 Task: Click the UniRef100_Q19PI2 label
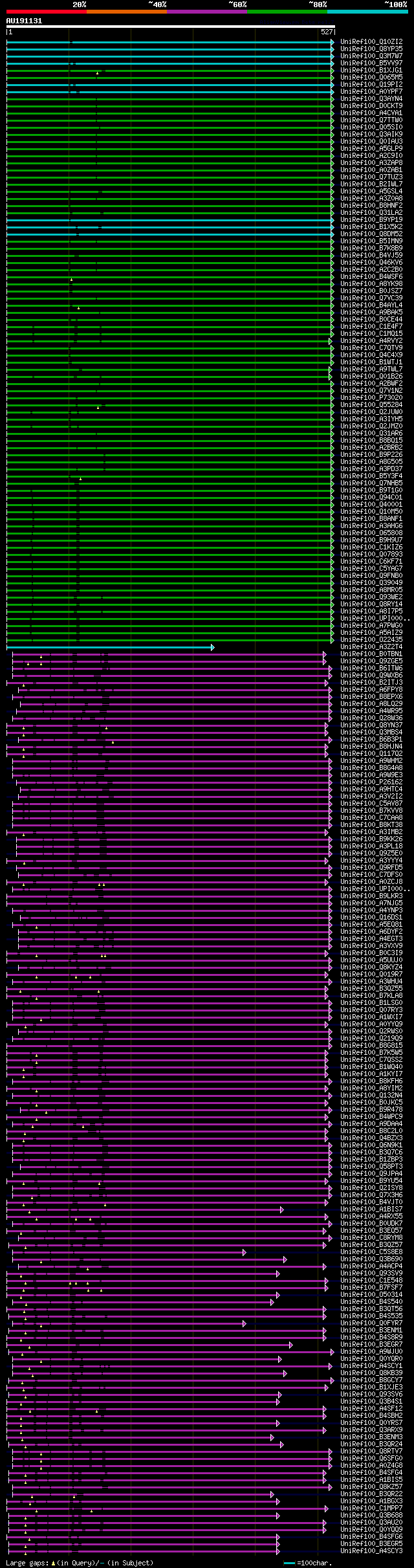[371, 84]
